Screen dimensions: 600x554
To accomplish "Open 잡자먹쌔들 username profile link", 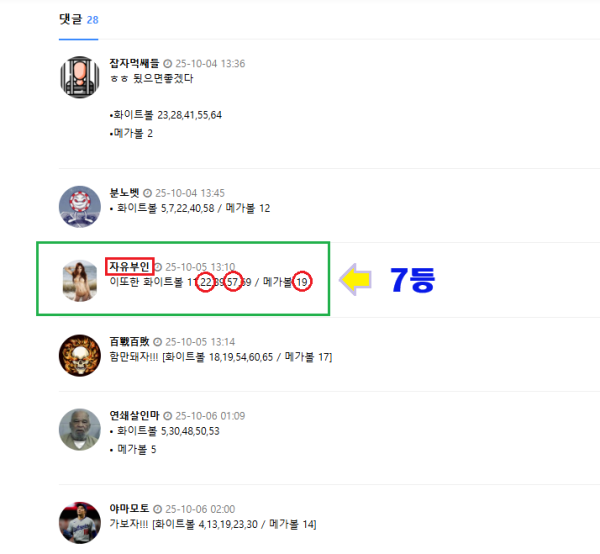I will pos(134,63).
